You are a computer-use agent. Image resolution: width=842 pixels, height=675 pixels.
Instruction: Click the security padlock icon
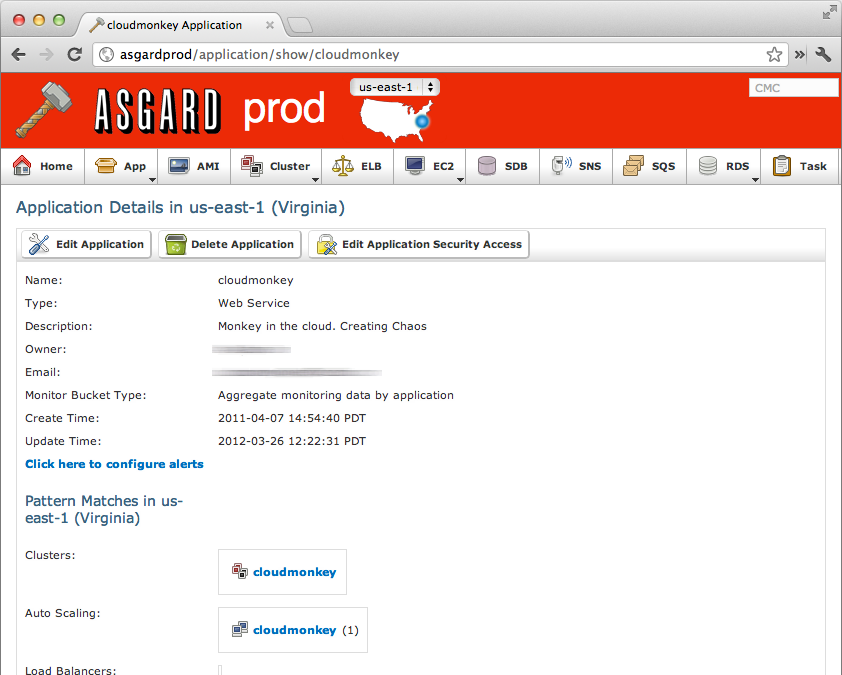click(x=326, y=245)
